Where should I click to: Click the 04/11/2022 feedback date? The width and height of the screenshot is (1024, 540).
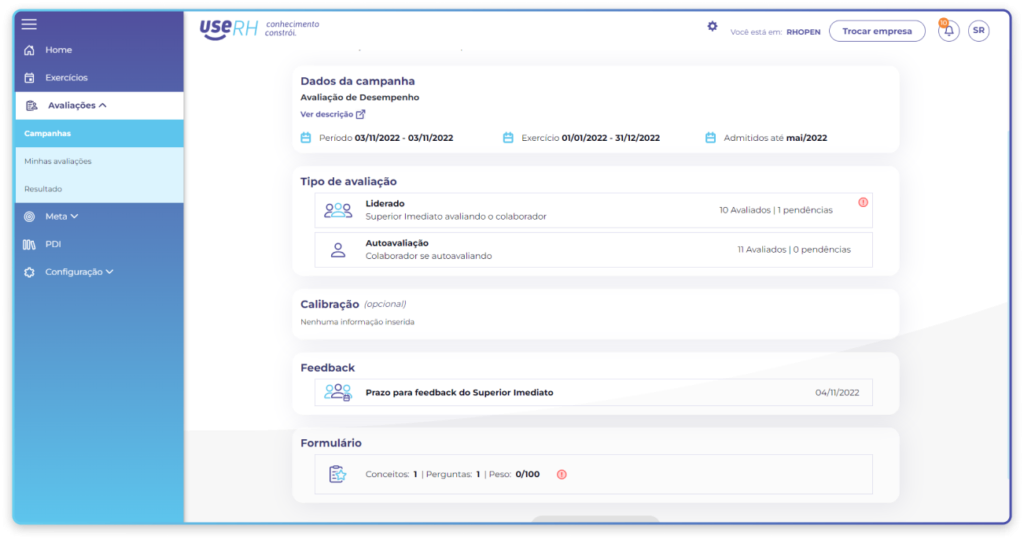click(x=837, y=392)
